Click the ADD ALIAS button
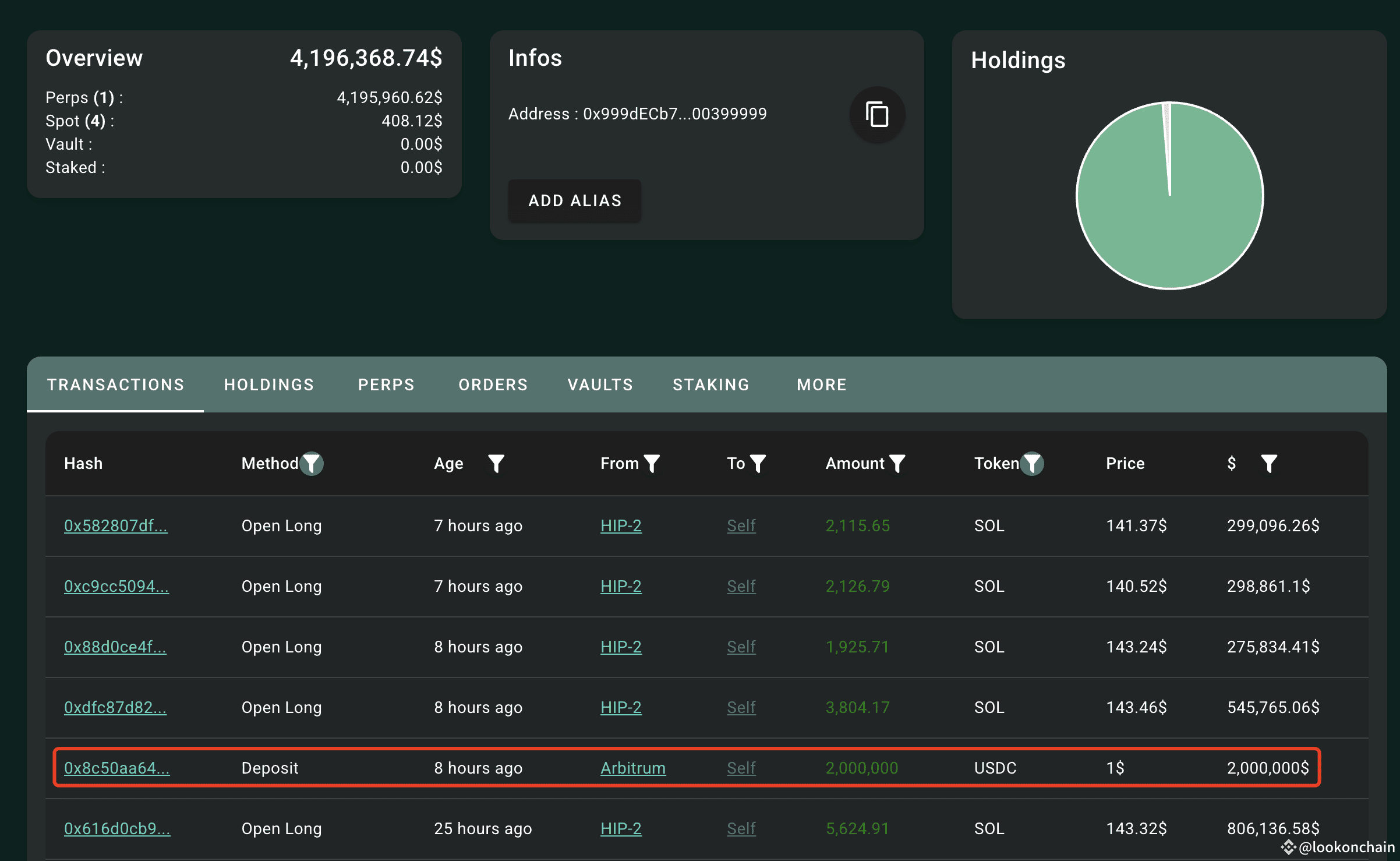This screenshot has width=1400, height=861. tap(575, 200)
